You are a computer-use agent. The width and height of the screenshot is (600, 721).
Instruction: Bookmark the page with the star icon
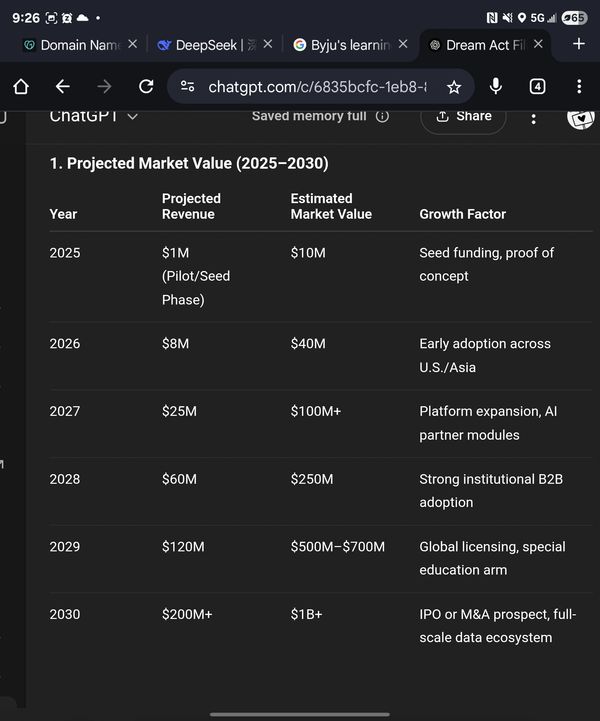tap(454, 87)
